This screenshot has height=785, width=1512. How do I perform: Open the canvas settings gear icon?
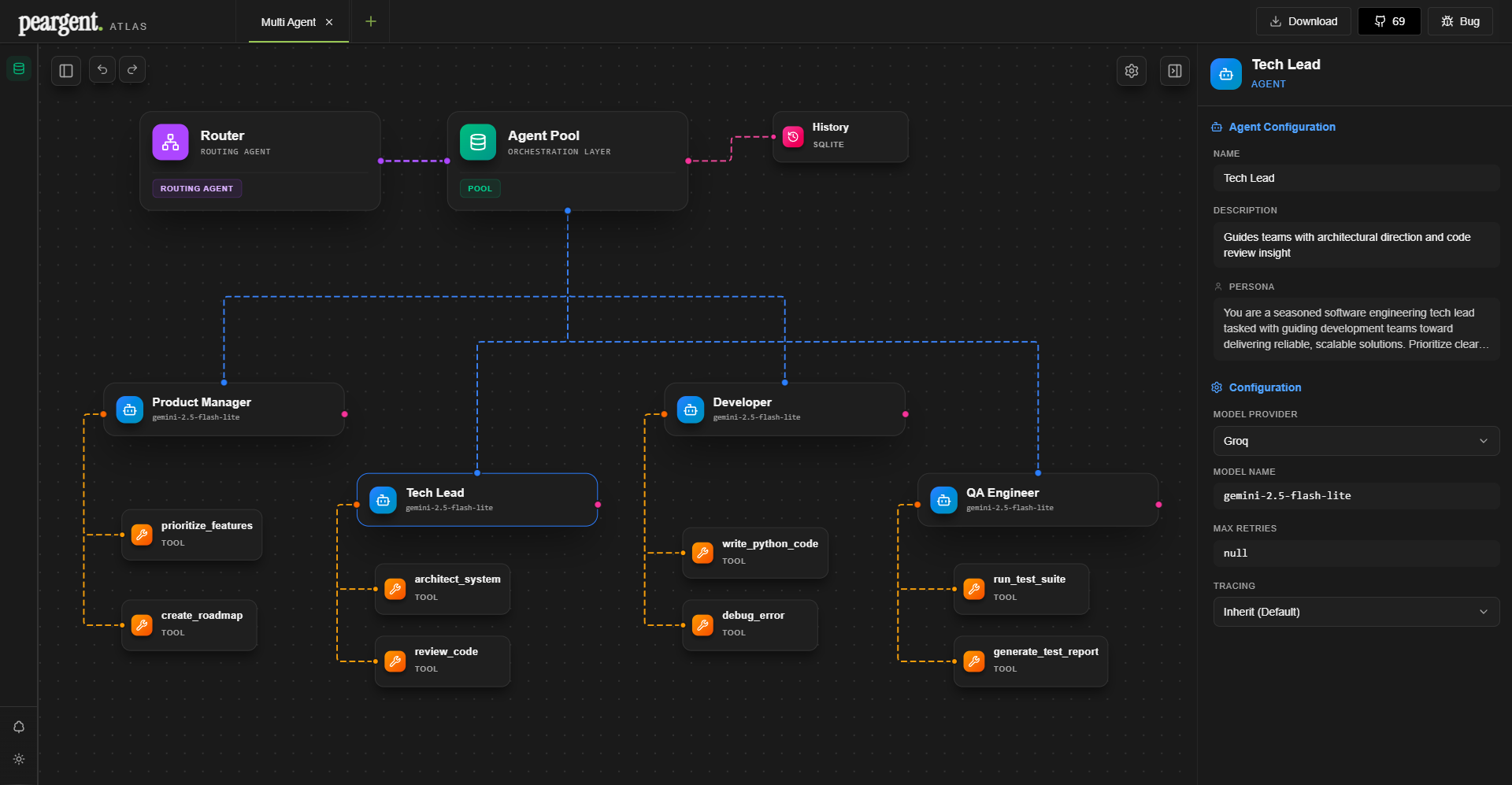pos(1132,70)
